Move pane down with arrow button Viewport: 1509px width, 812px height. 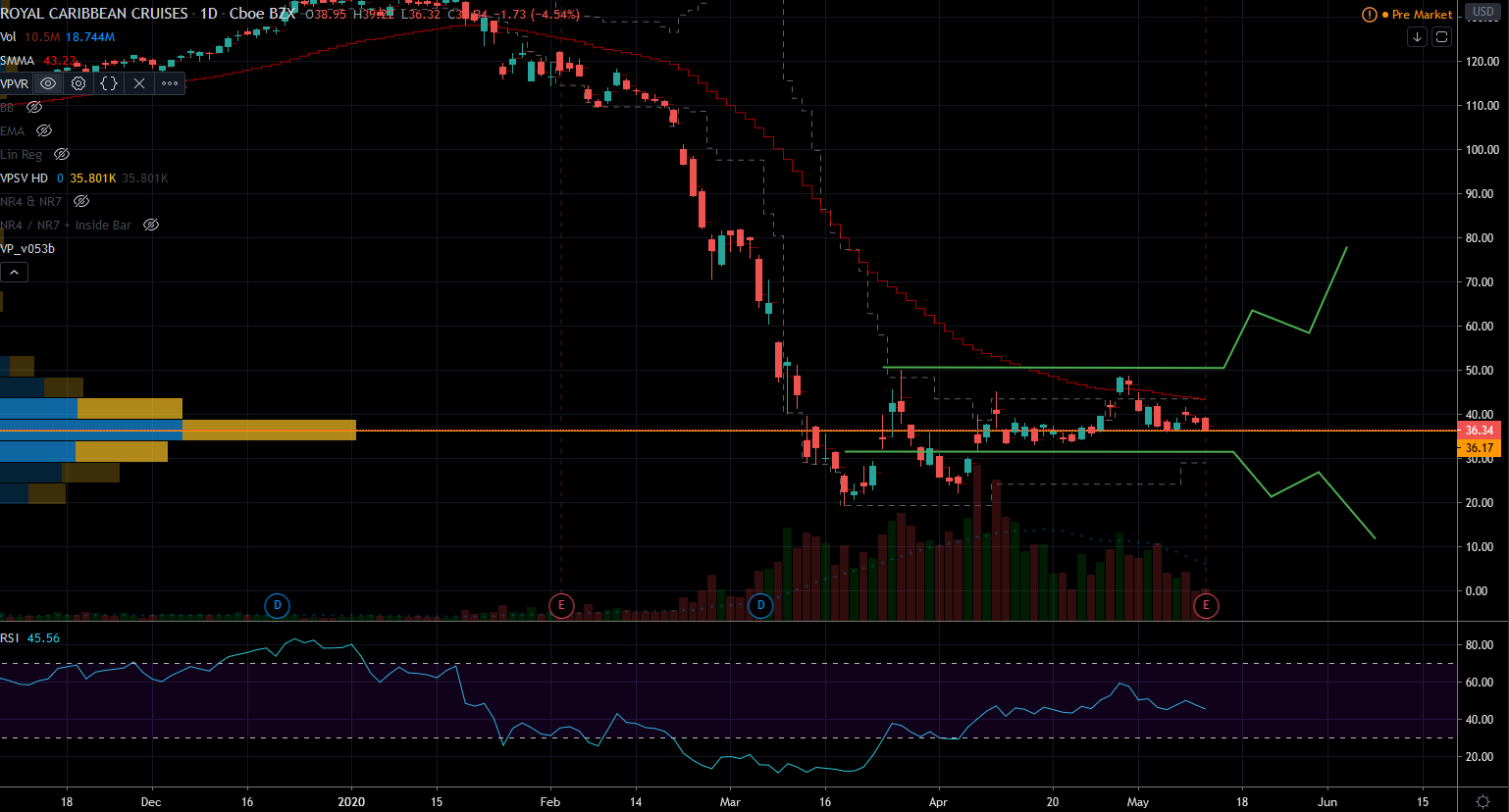point(1417,37)
